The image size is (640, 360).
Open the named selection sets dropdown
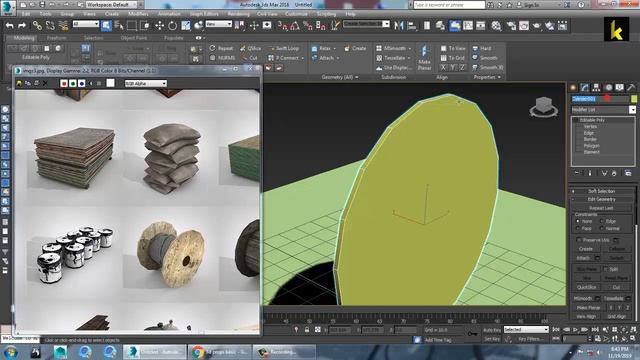[x=366, y=24]
